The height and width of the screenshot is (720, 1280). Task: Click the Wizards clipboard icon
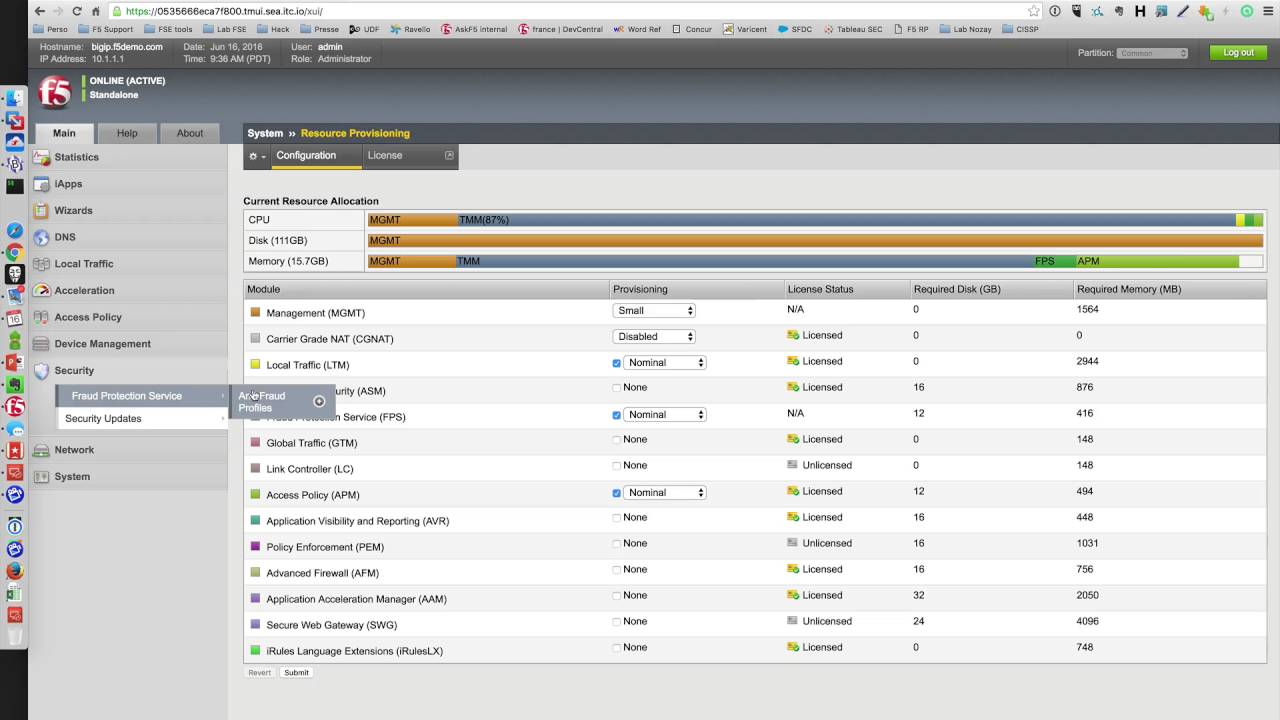coord(41,211)
